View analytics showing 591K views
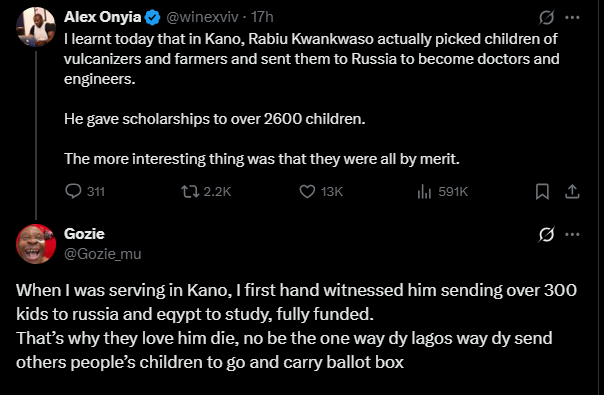Image resolution: width=604 pixels, height=395 pixels. coord(442,191)
